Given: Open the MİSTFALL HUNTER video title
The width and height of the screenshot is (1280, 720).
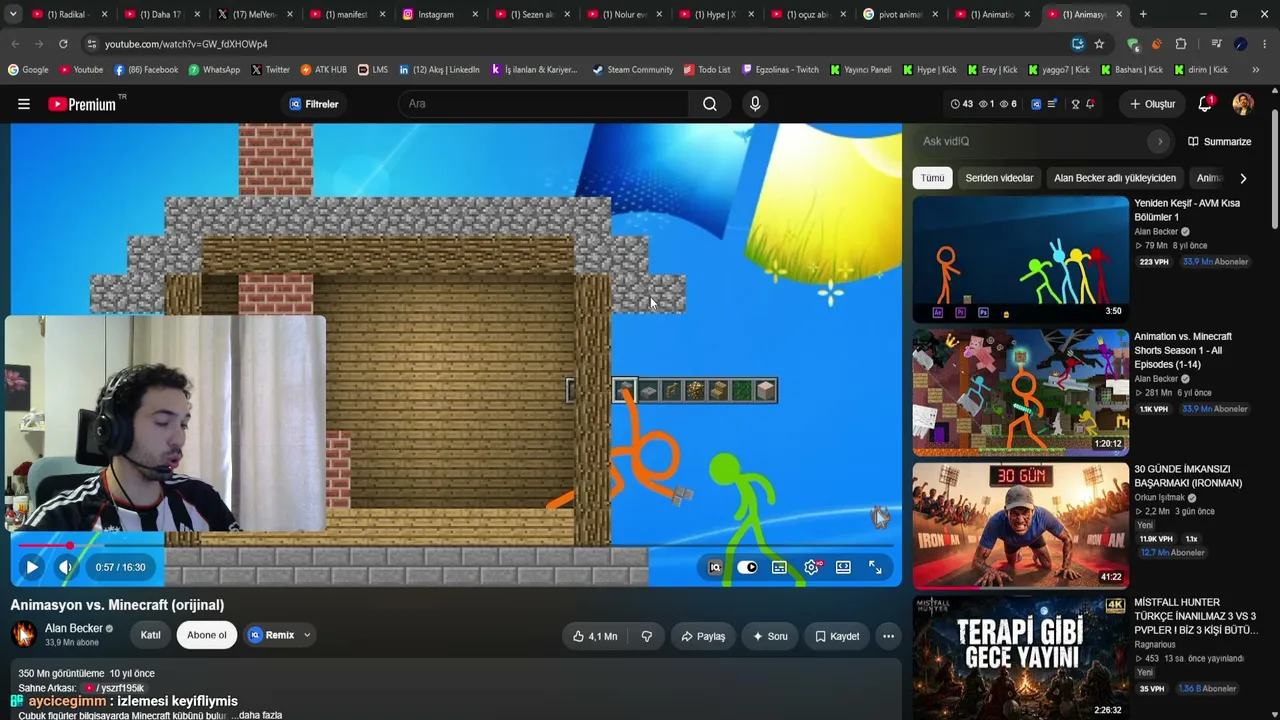Looking at the screenshot, I should (x=1195, y=616).
